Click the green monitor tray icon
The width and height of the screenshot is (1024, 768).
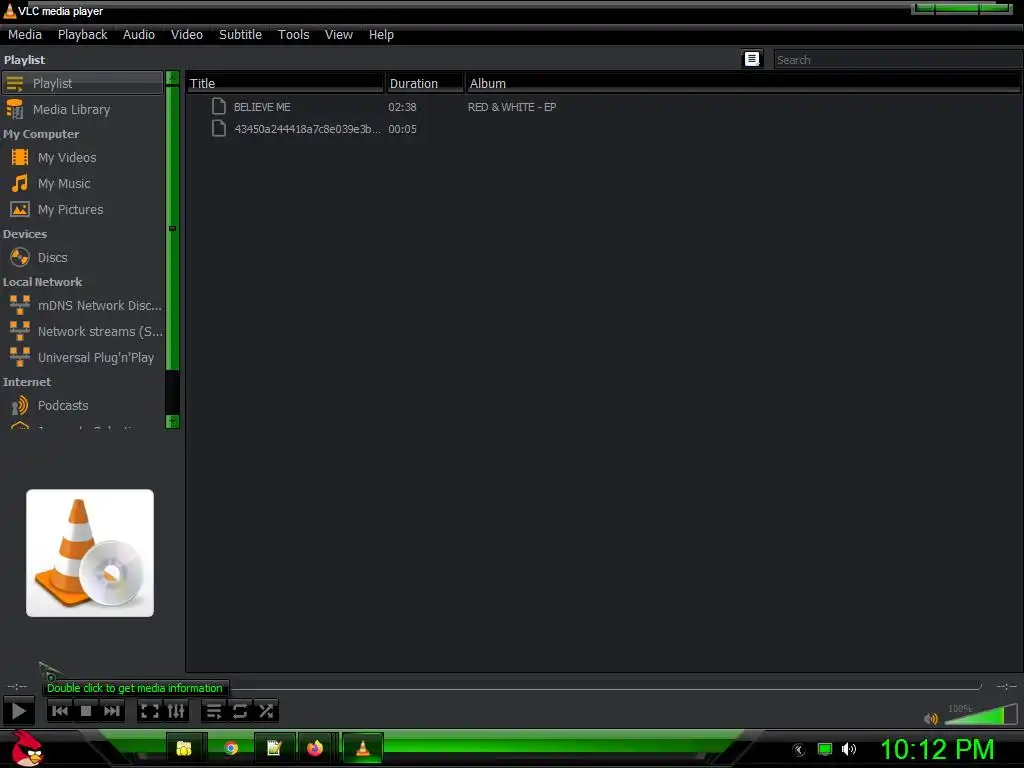coord(825,749)
